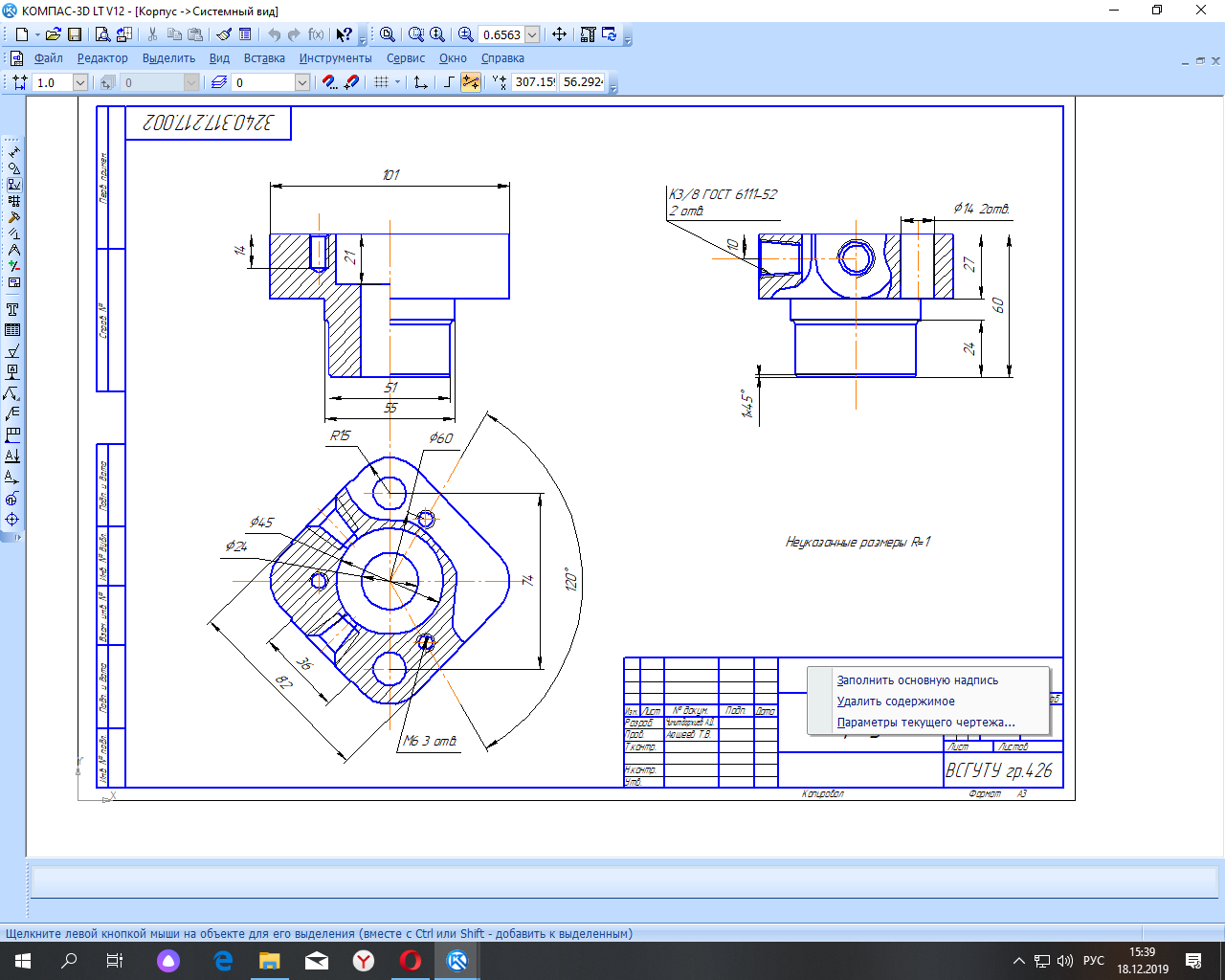Click the X coordinate field showing 307.15
1225x980 pixels.
pos(534,82)
